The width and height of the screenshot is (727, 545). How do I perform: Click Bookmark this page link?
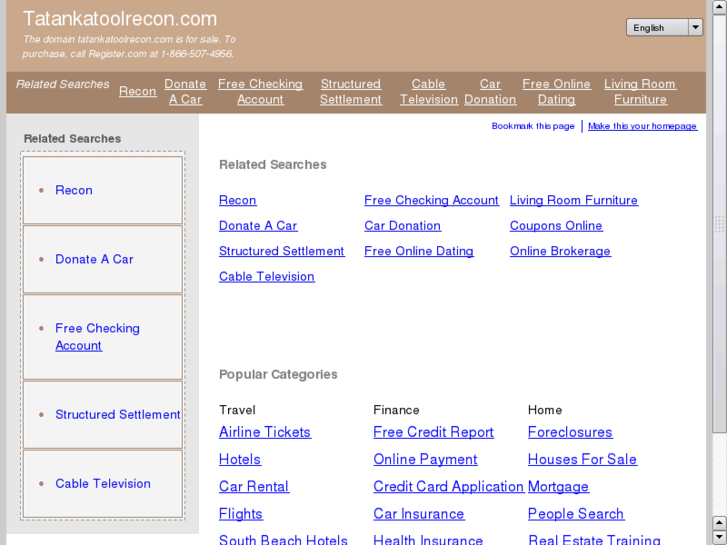(x=533, y=126)
